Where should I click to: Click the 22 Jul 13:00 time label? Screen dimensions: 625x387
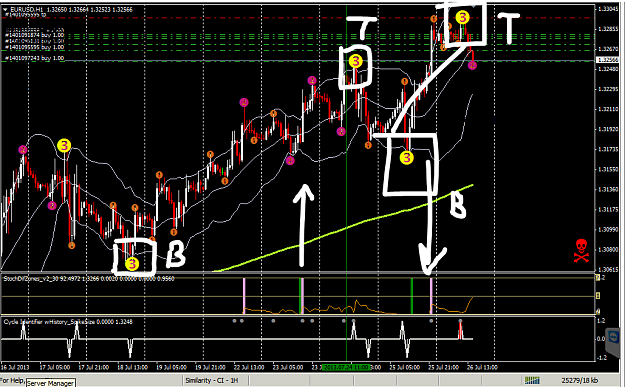click(249, 367)
